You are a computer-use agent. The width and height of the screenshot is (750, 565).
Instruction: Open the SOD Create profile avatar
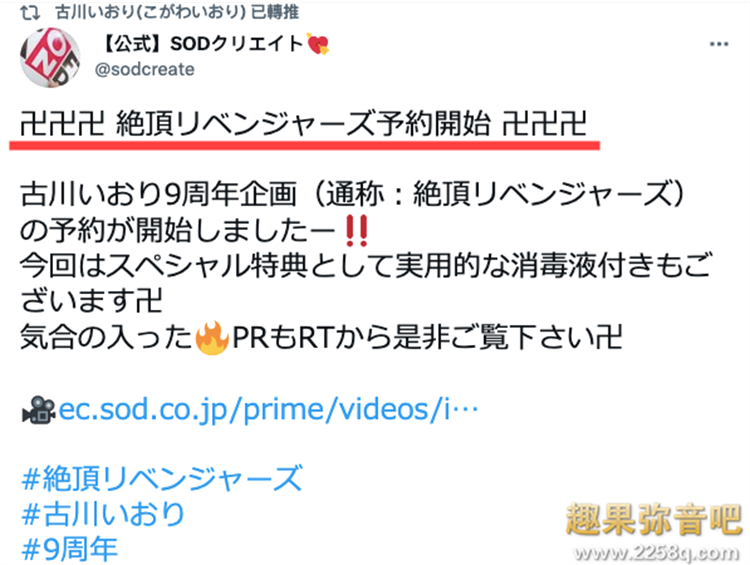pyautogui.click(x=50, y=57)
